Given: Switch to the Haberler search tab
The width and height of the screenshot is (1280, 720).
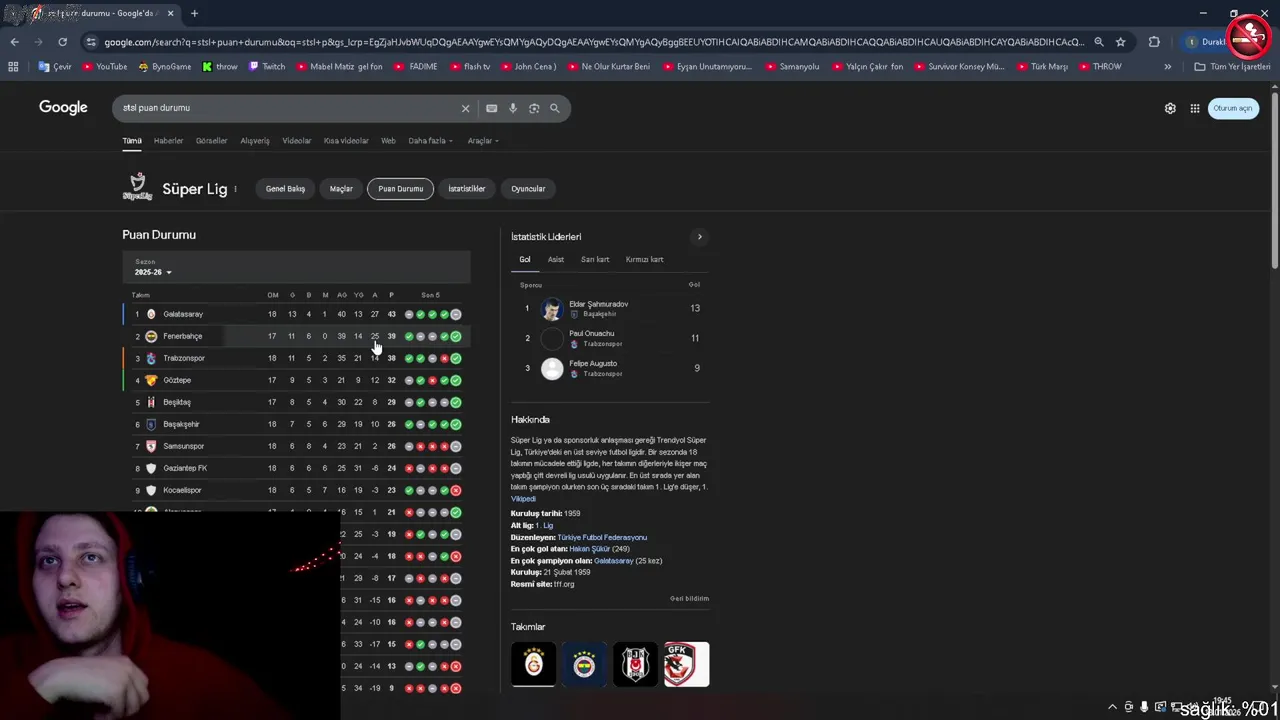Looking at the screenshot, I should pyautogui.click(x=168, y=141).
